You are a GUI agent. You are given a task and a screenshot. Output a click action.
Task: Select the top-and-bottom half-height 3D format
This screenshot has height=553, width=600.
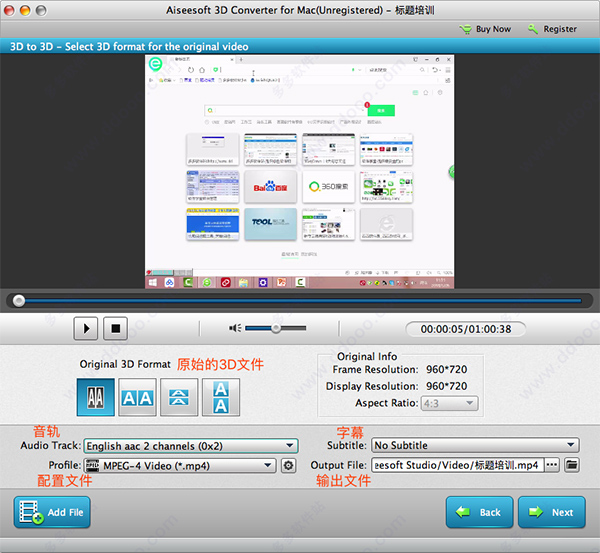[179, 397]
